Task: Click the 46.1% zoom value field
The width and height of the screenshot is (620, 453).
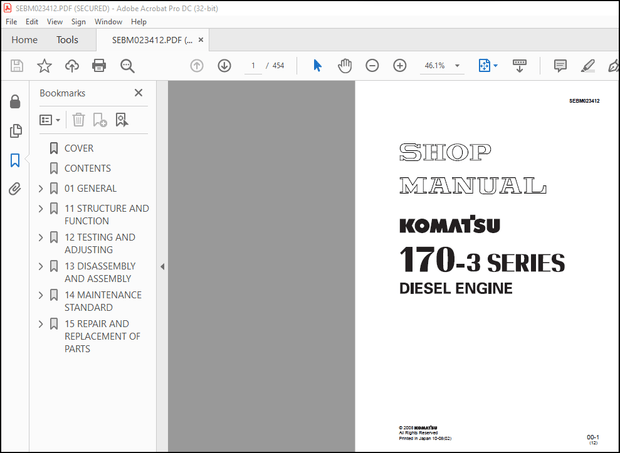Action: tap(435, 66)
